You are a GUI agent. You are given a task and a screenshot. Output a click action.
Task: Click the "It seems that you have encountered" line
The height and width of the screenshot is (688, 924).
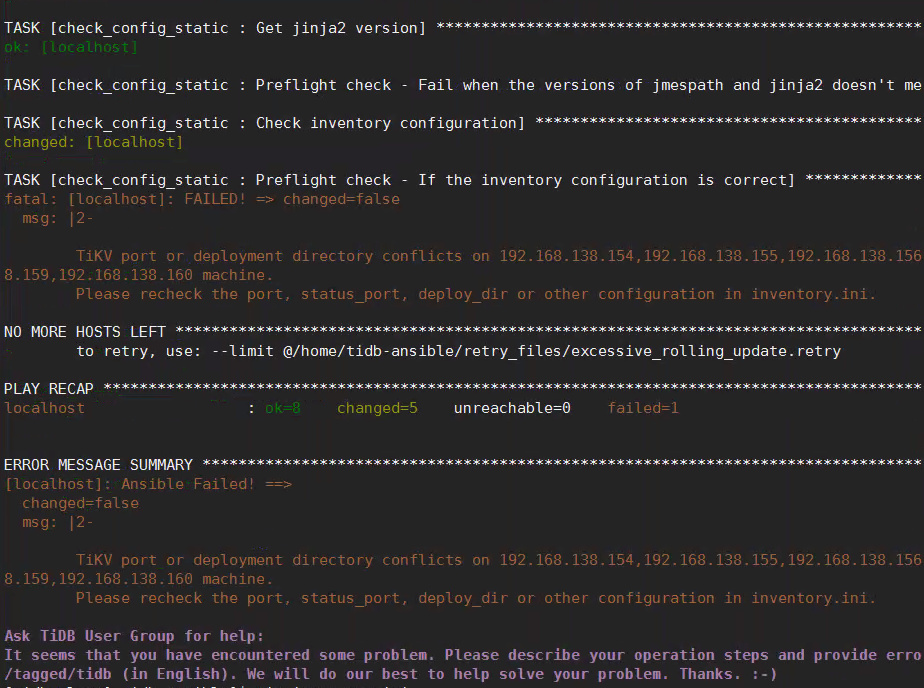point(462,655)
